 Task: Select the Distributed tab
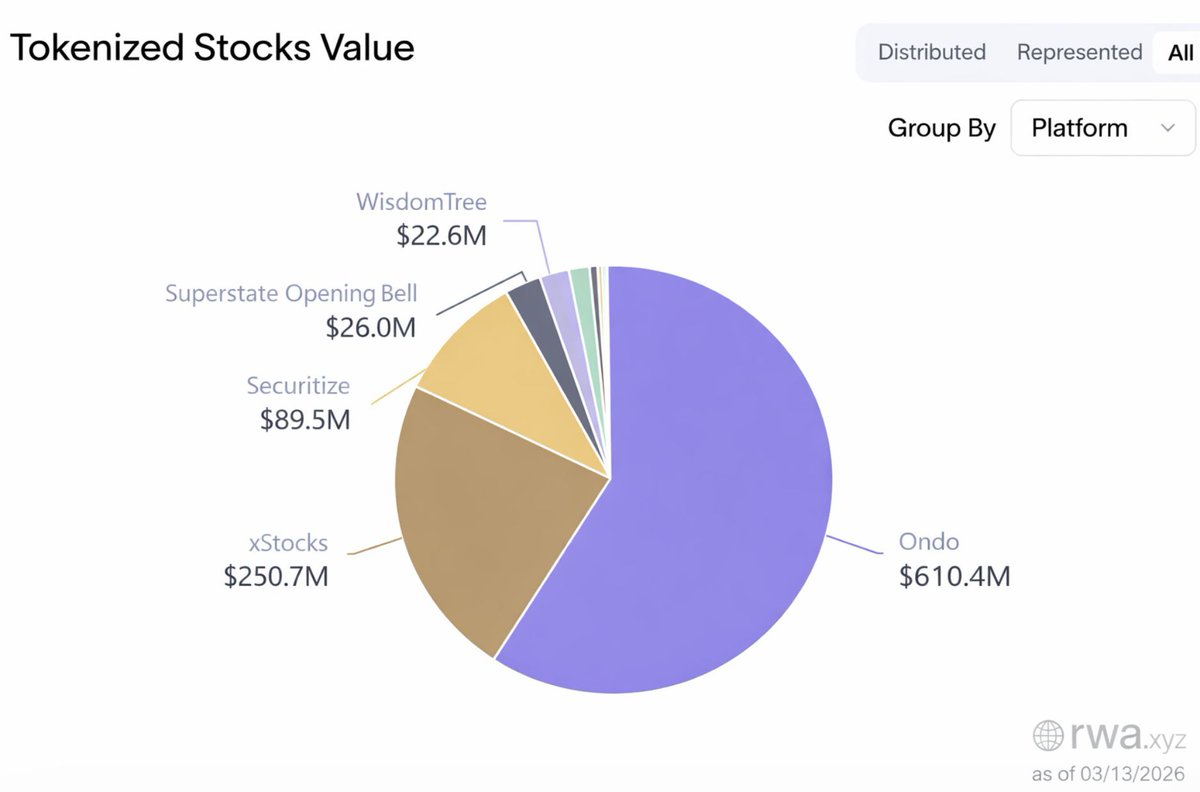click(931, 52)
